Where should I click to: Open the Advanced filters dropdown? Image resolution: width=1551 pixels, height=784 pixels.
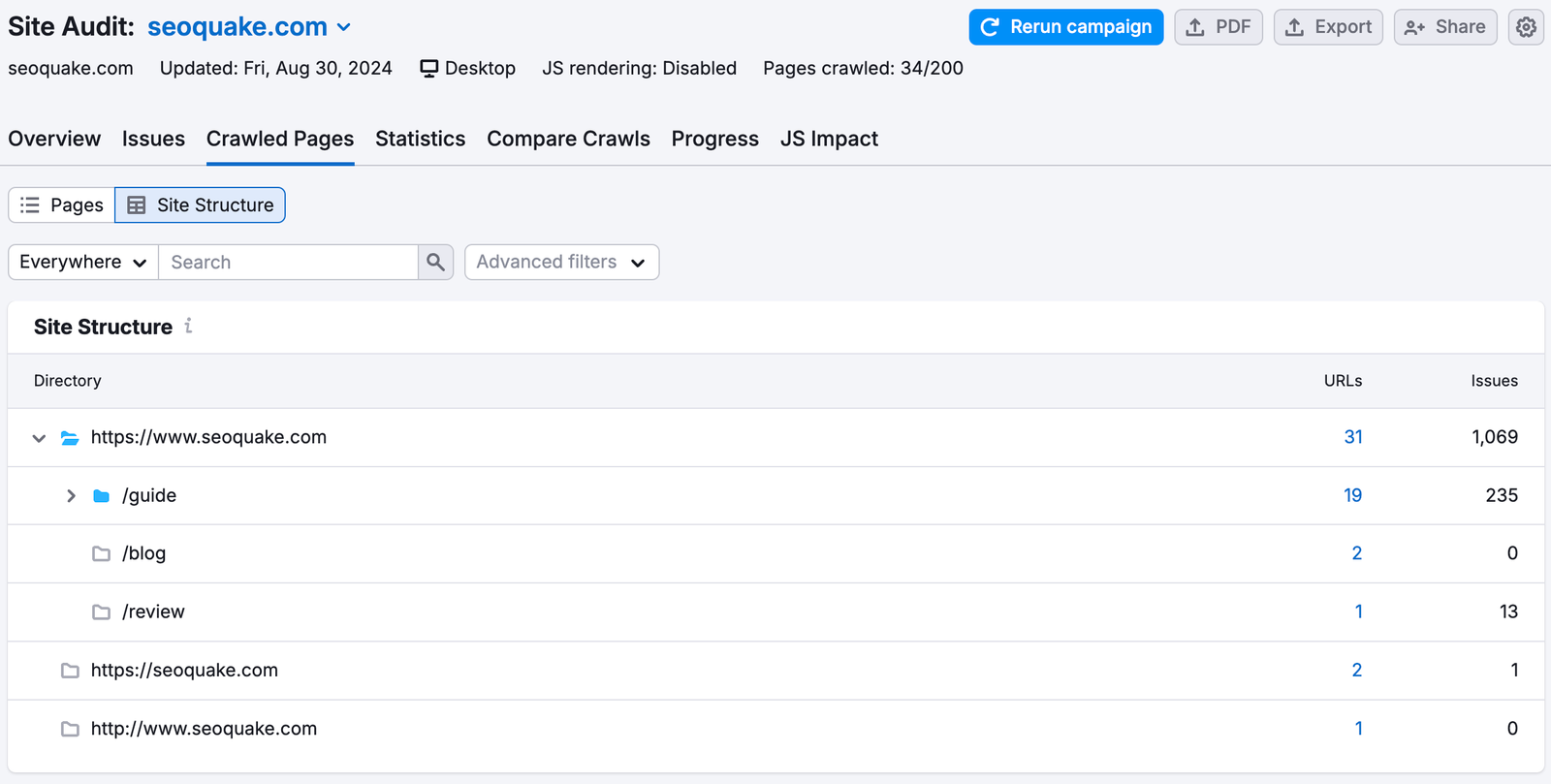click(x=562, y=263)
